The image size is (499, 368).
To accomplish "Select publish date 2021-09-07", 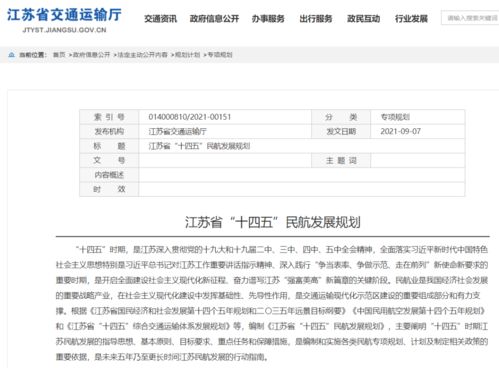I will 400,131.
